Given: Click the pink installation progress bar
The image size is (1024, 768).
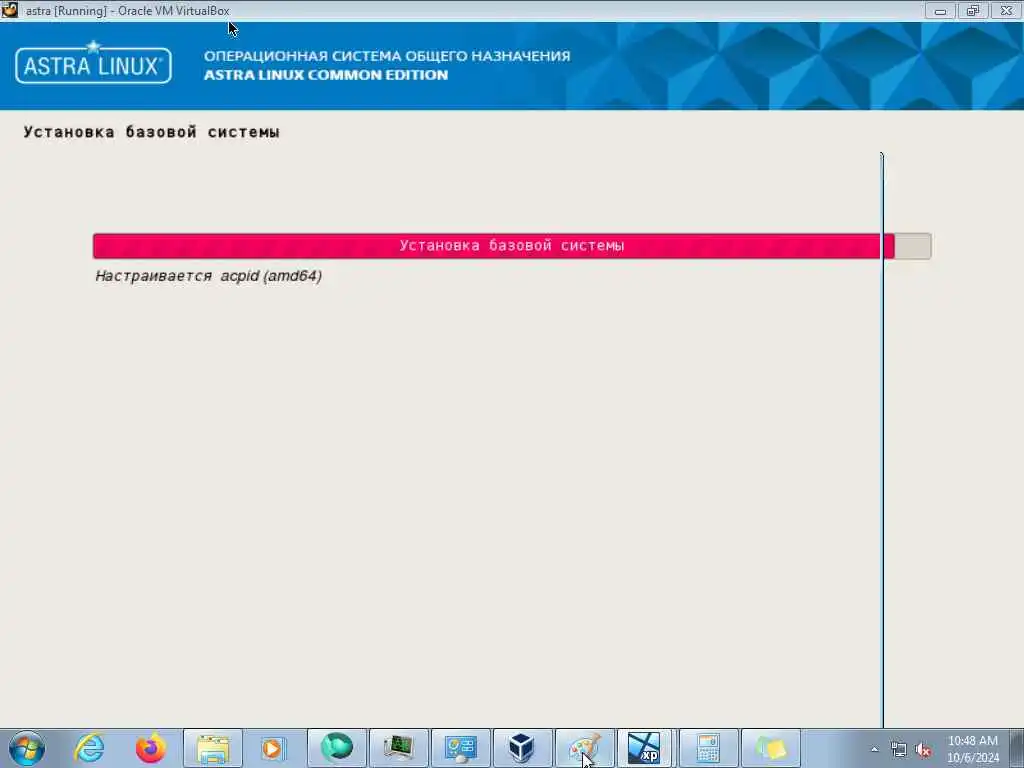Looking at the screenshot, I should click(512, 246).
